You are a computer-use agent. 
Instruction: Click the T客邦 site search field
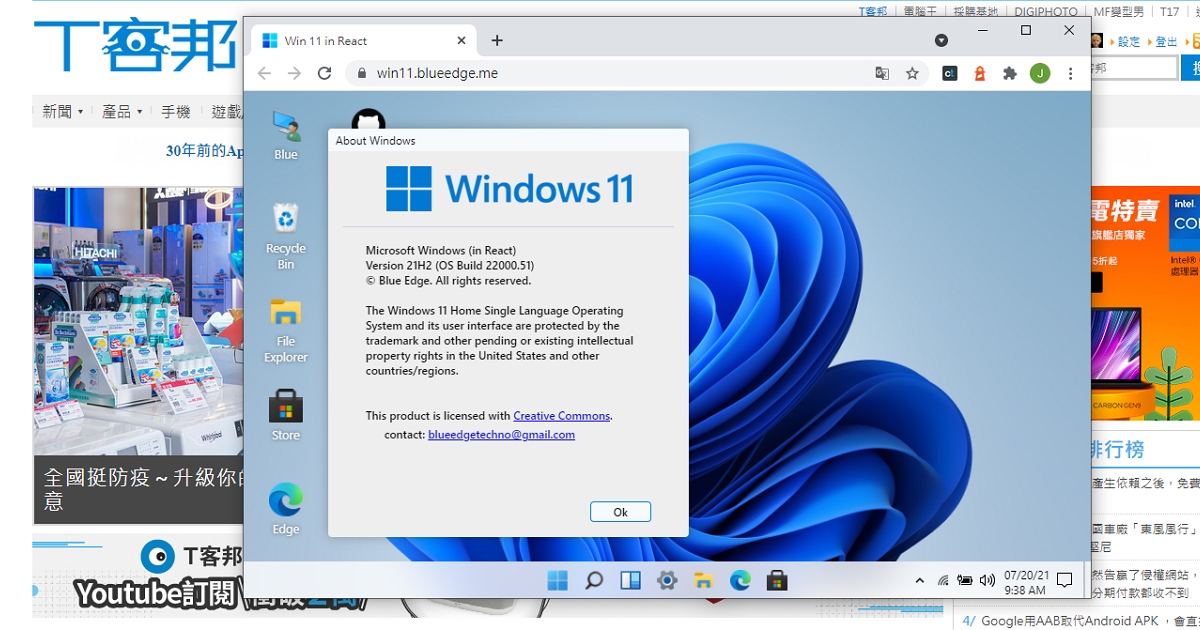[x=1134, y=68]
